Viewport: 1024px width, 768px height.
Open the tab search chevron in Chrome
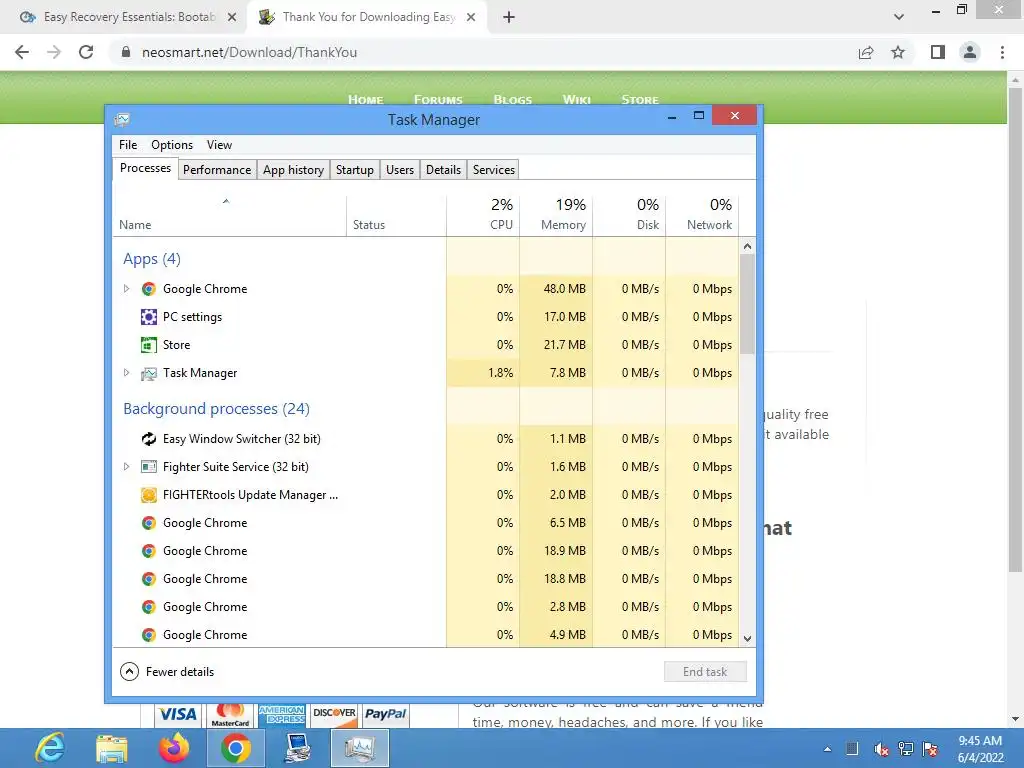coord(899,17)
